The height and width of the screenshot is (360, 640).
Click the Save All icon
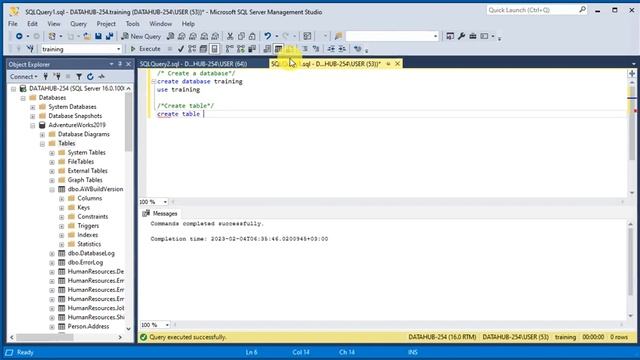(109, 36)
